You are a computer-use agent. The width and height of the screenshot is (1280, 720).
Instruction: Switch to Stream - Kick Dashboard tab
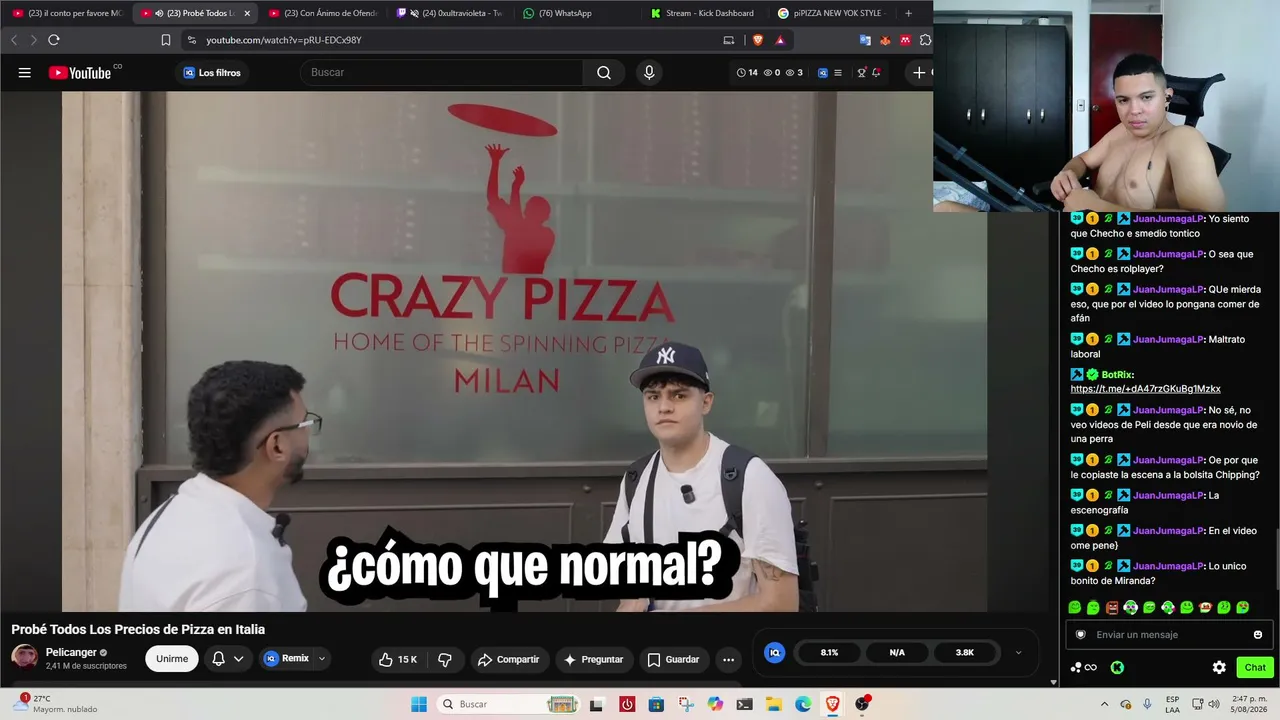tap(704, 13)
